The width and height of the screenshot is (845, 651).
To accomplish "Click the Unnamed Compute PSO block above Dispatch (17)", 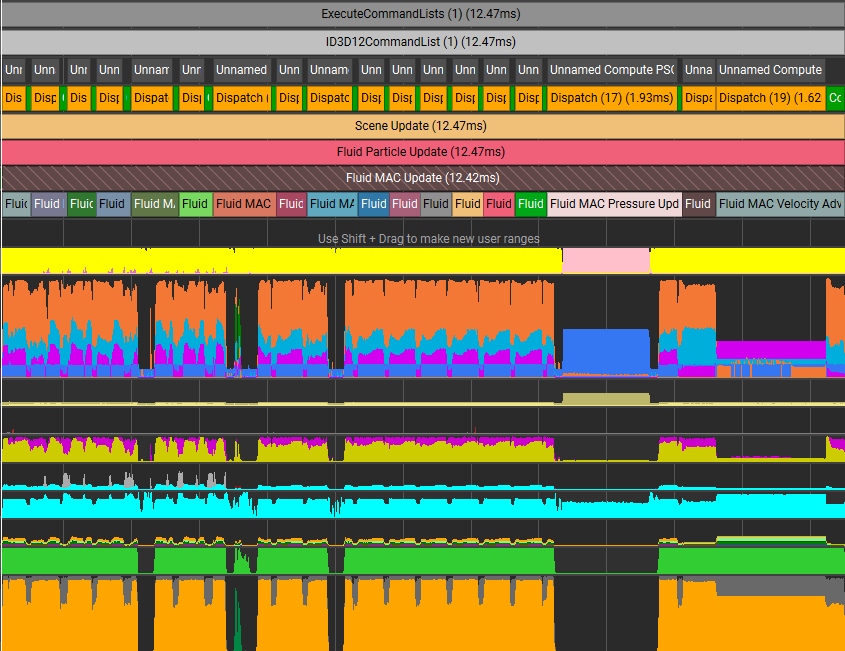I will click(612, 70).
